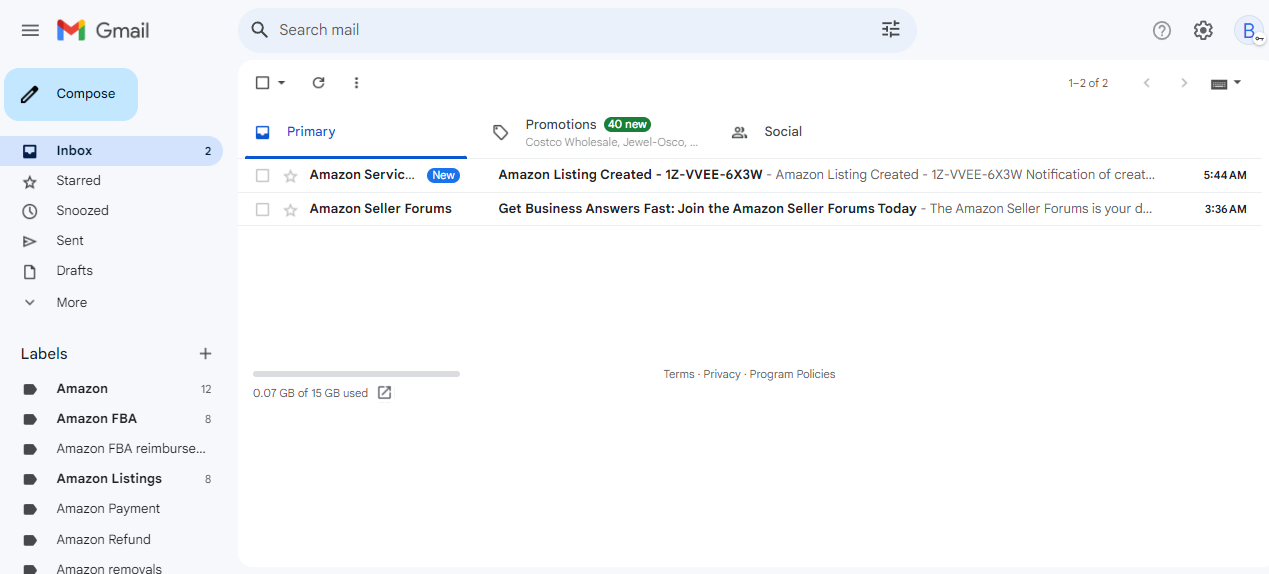Open Get Business Answers Fast email
1269x574 pixels.
(x=750, y=209)
